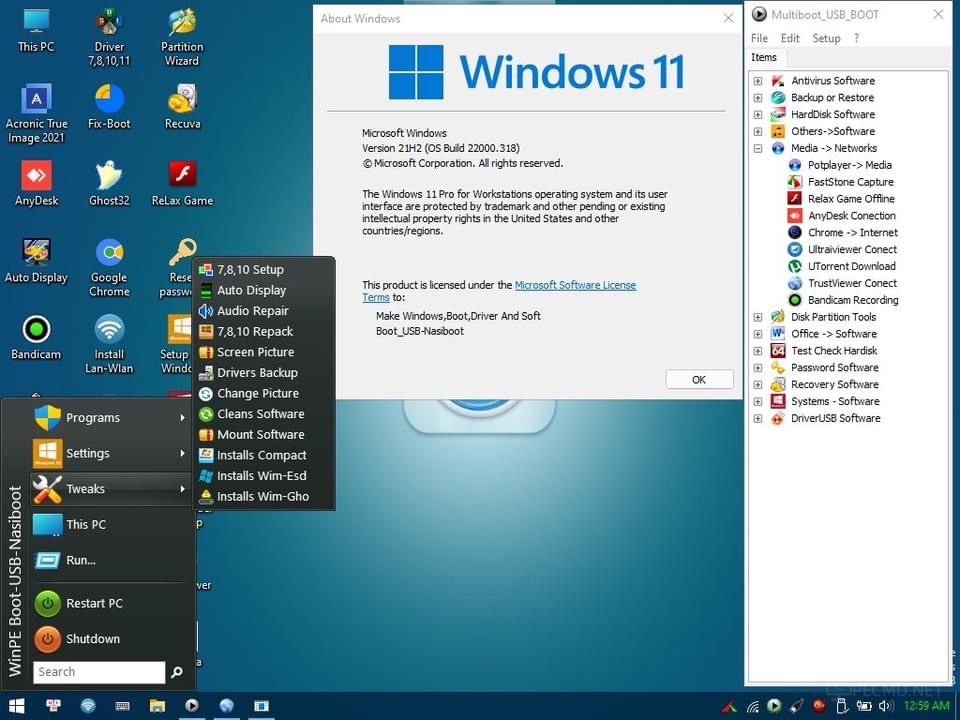Click Shutdown in start menu
The width and height of the screenshot is (960, 720).
pos(110,639)
